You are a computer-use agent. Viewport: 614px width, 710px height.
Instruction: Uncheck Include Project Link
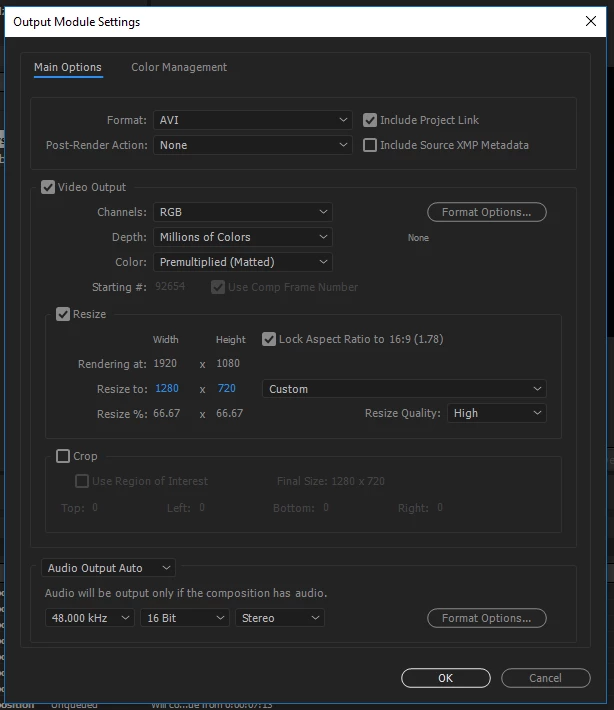pos(370,120)
